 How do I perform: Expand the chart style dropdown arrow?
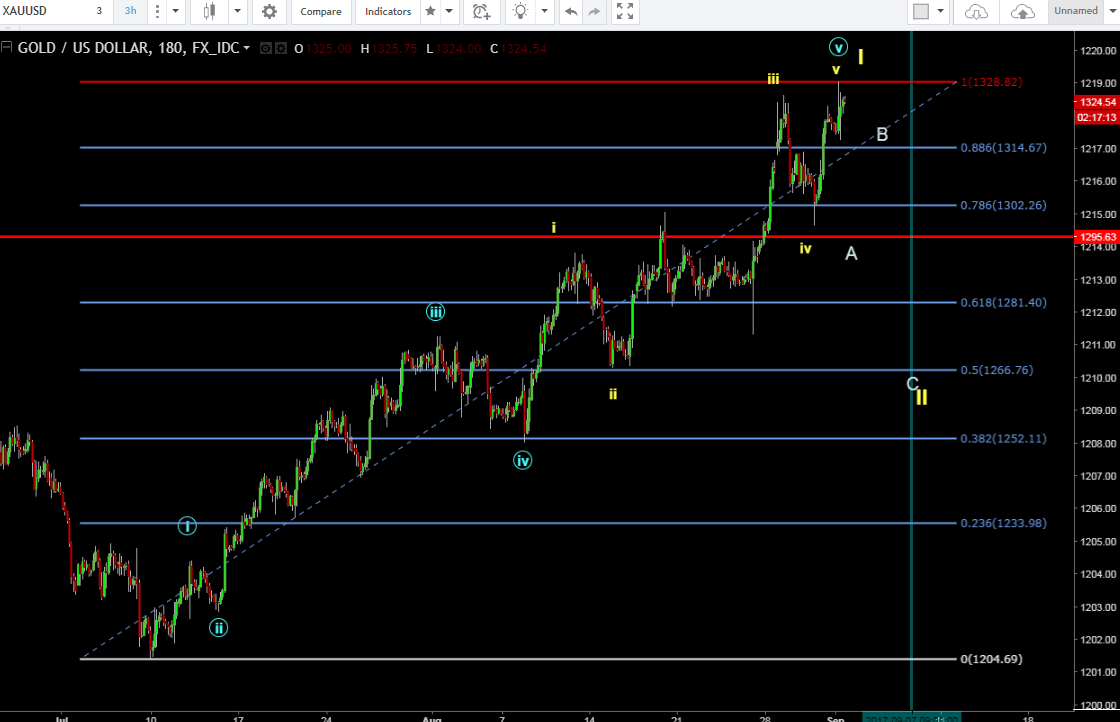pos(236,11)
